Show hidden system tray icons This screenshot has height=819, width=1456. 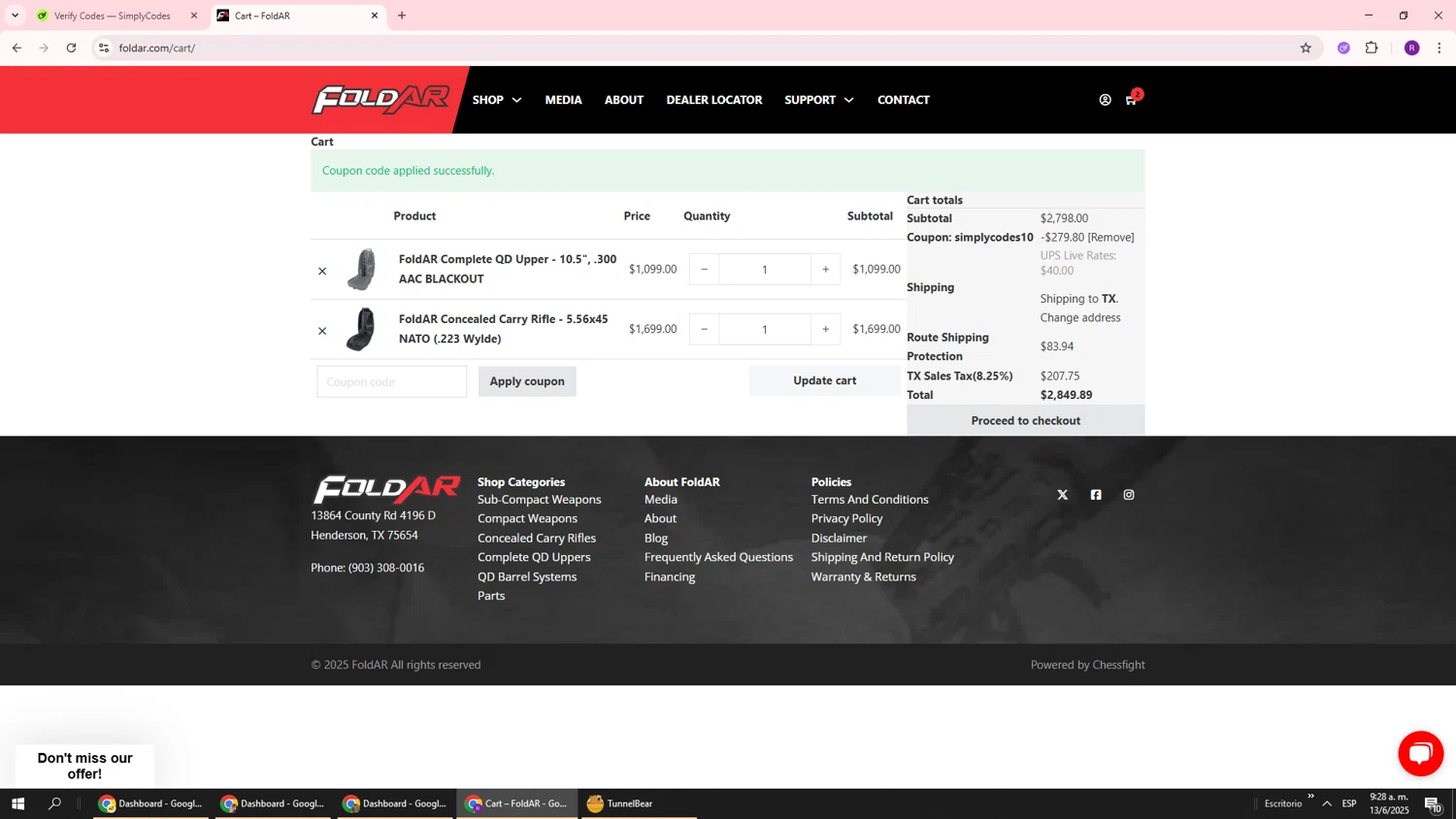[1327, 803]
